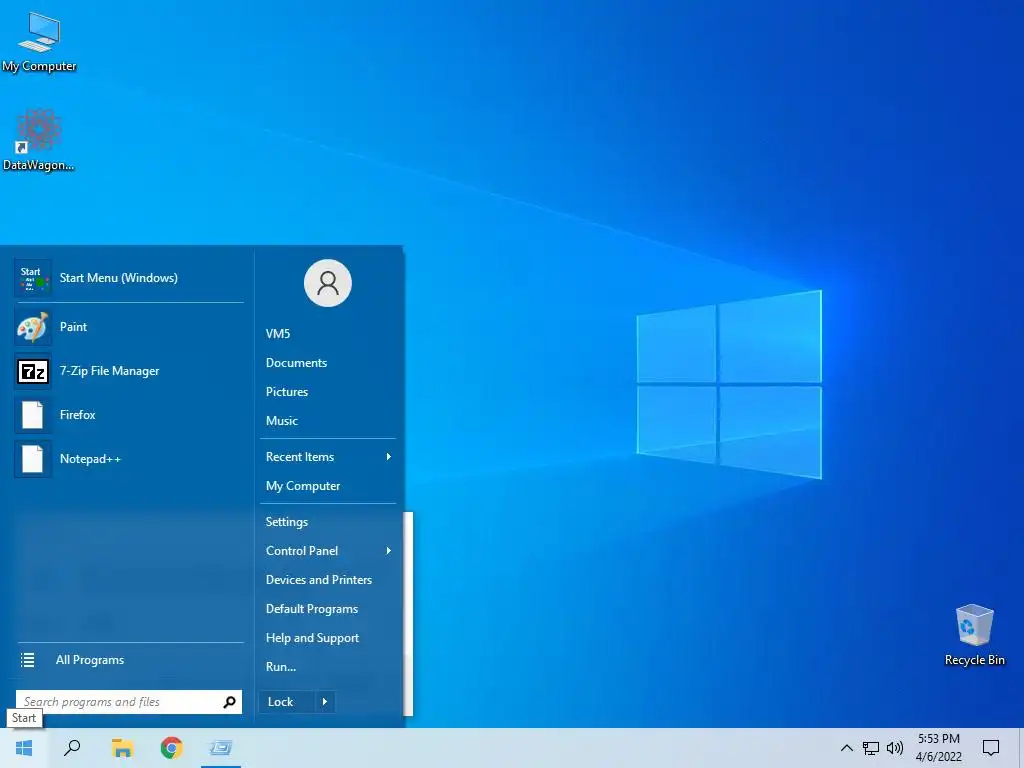Image resolution: width=1024 pixels, height=768 pixels.
Task: Open taskbar Search magnifier icon
Action: [x=72, y=748]
